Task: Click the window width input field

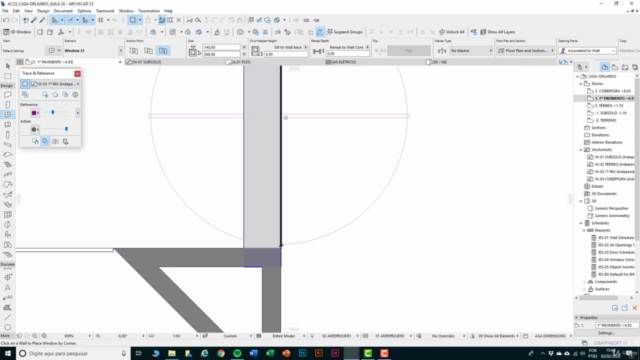Action: pos(221,47)
